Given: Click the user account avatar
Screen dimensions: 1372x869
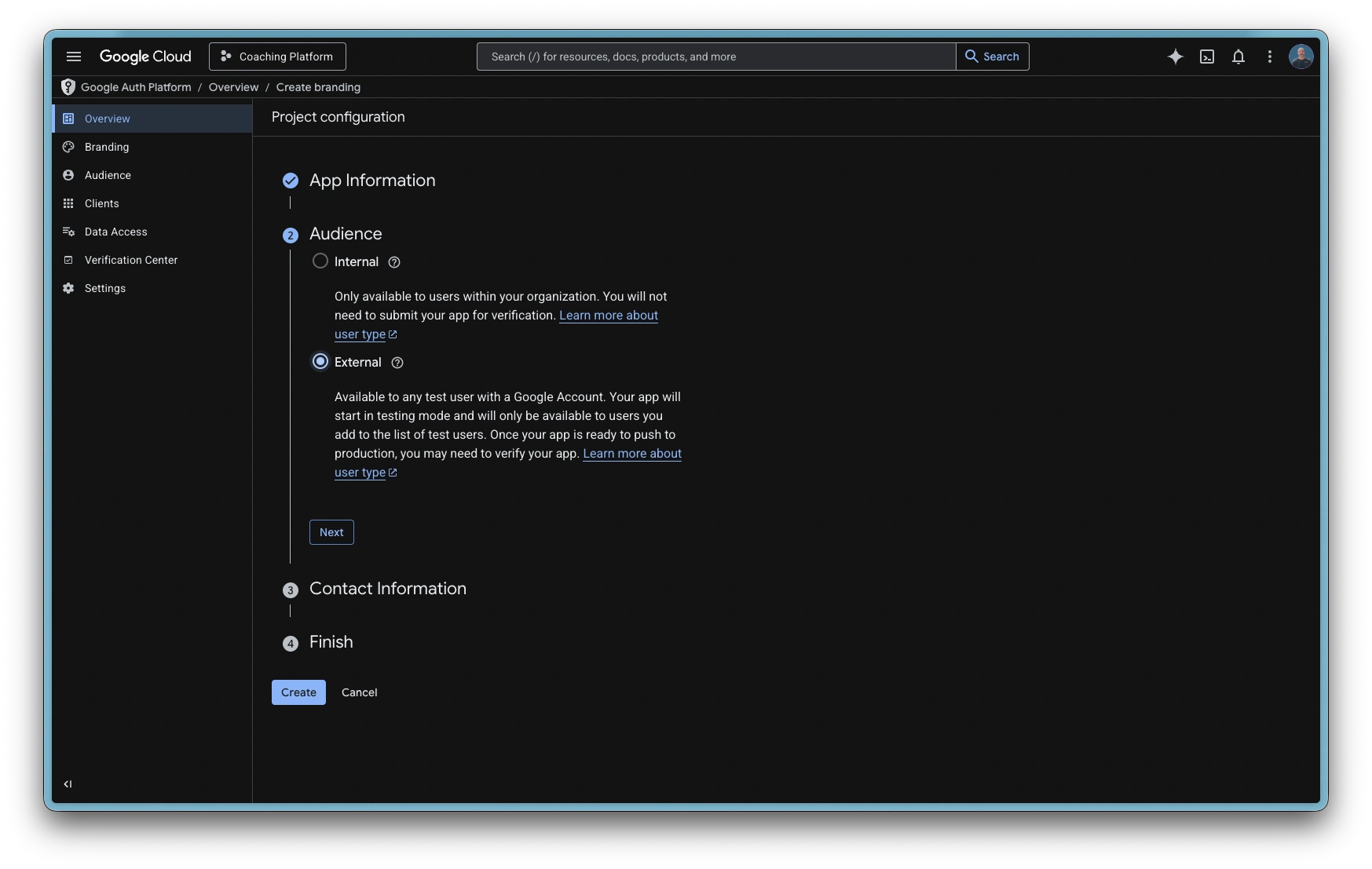Looking at the screenshot, I should (1301, 57).
